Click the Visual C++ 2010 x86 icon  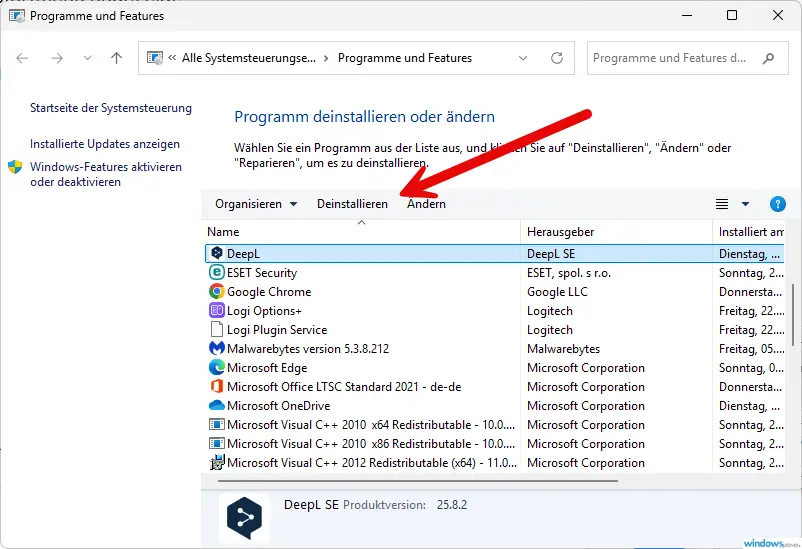point(217,443)
